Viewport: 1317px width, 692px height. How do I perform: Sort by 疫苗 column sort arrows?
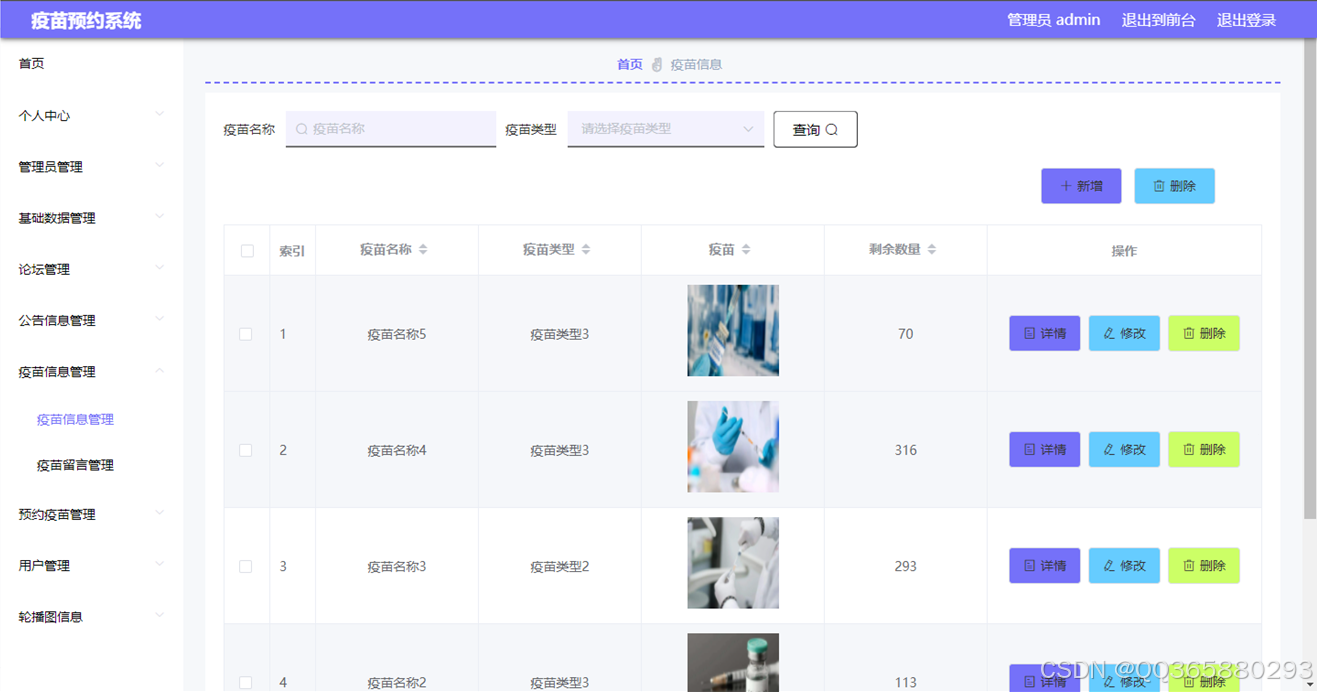[x=746, y=250]
